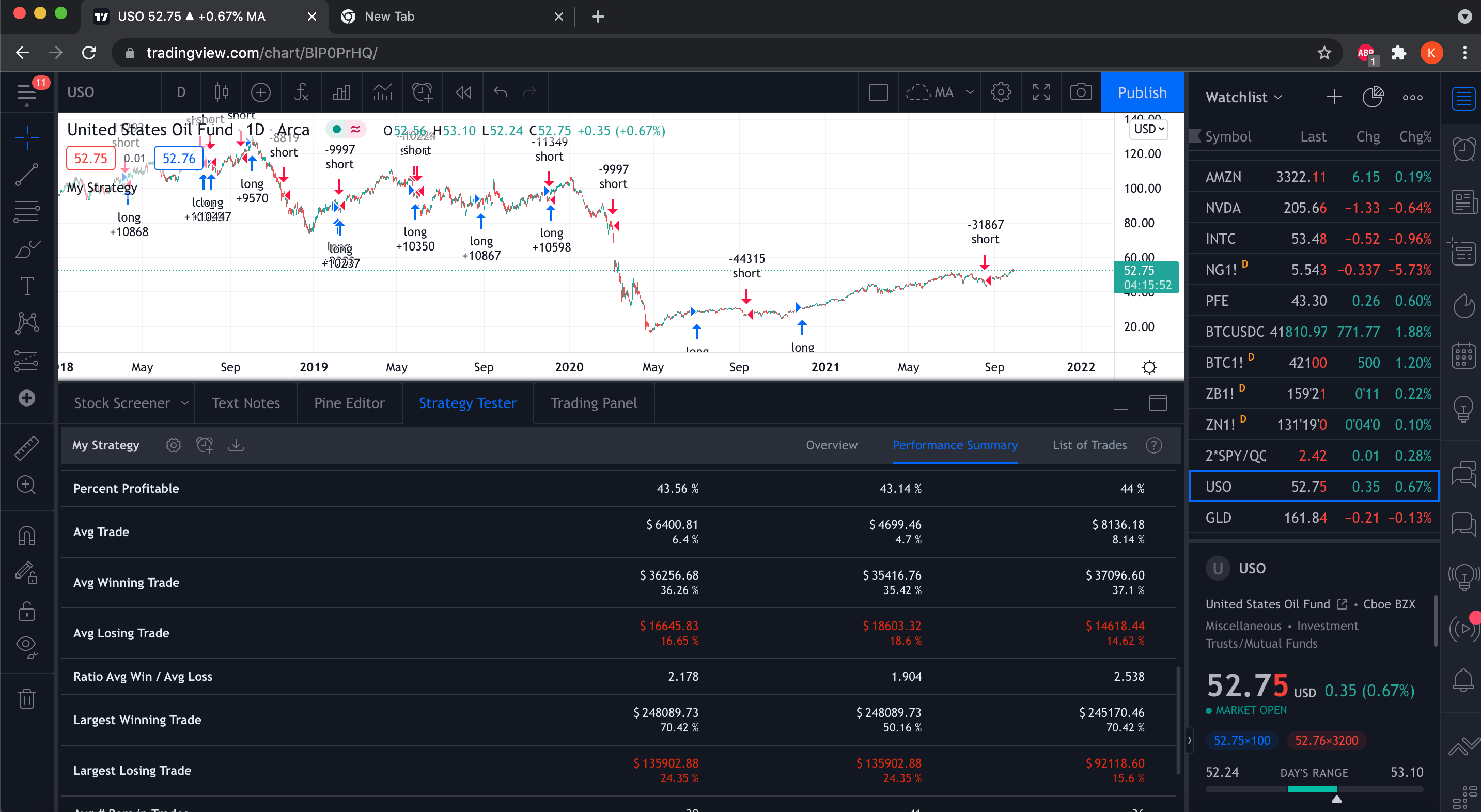Click the day's range slider bar

1314,789
